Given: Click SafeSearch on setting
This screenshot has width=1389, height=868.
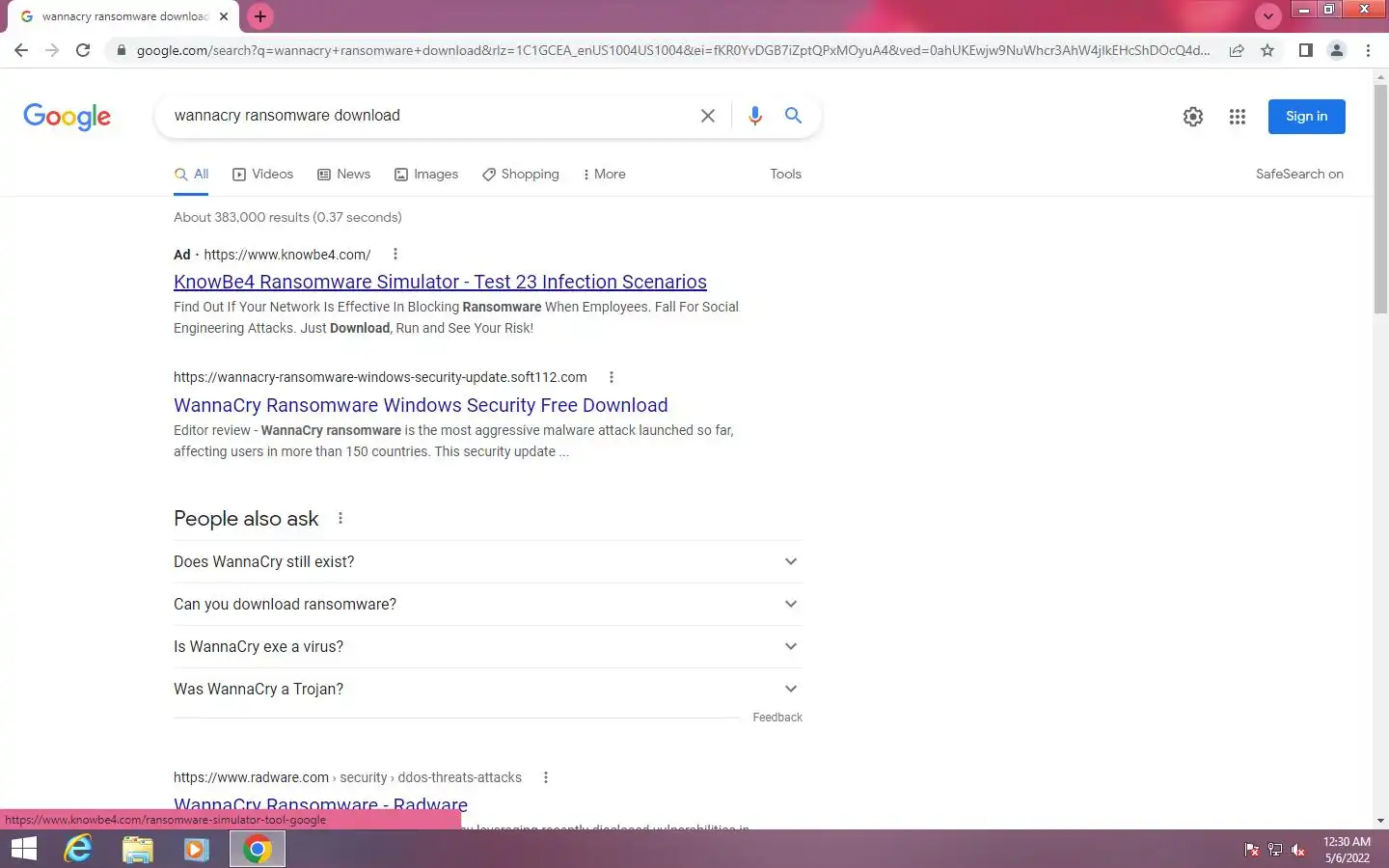Looking at the screenshot, I should coord(1299,175).
